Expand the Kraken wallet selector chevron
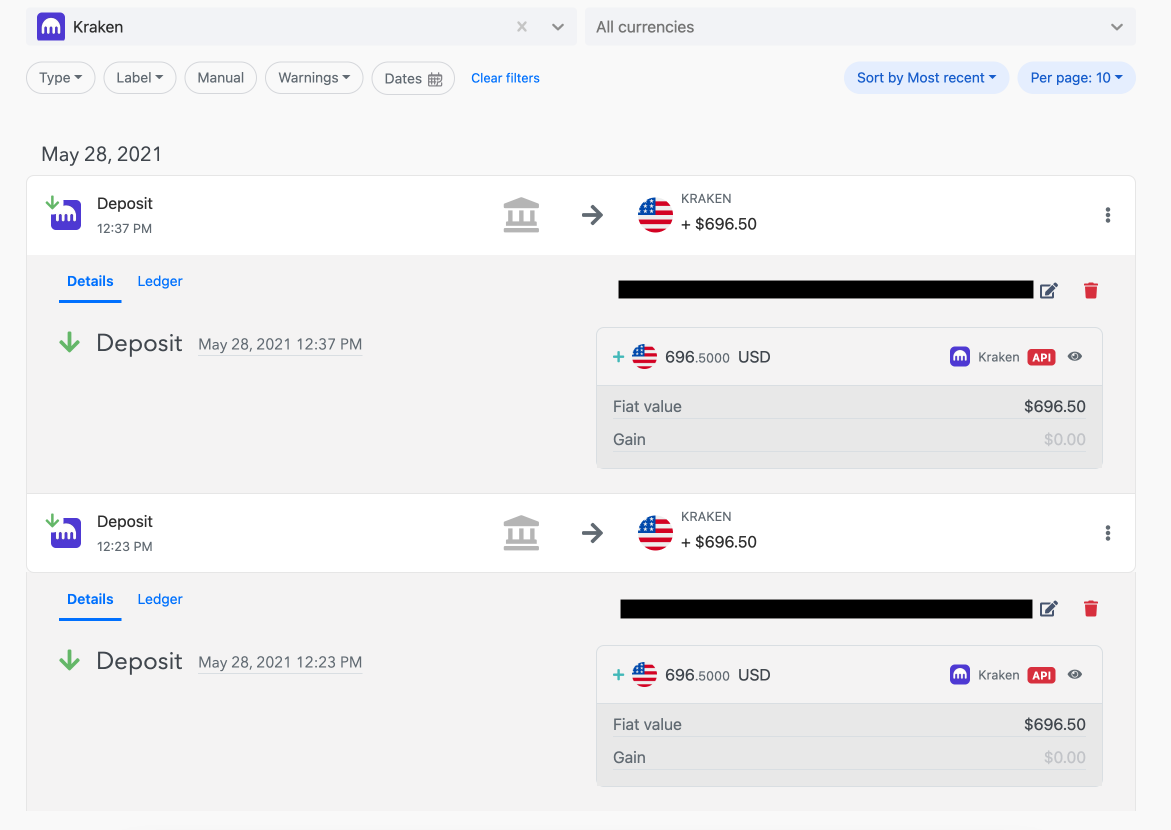1171x830 pixels. pyautogui.click(x=558, y=27)
